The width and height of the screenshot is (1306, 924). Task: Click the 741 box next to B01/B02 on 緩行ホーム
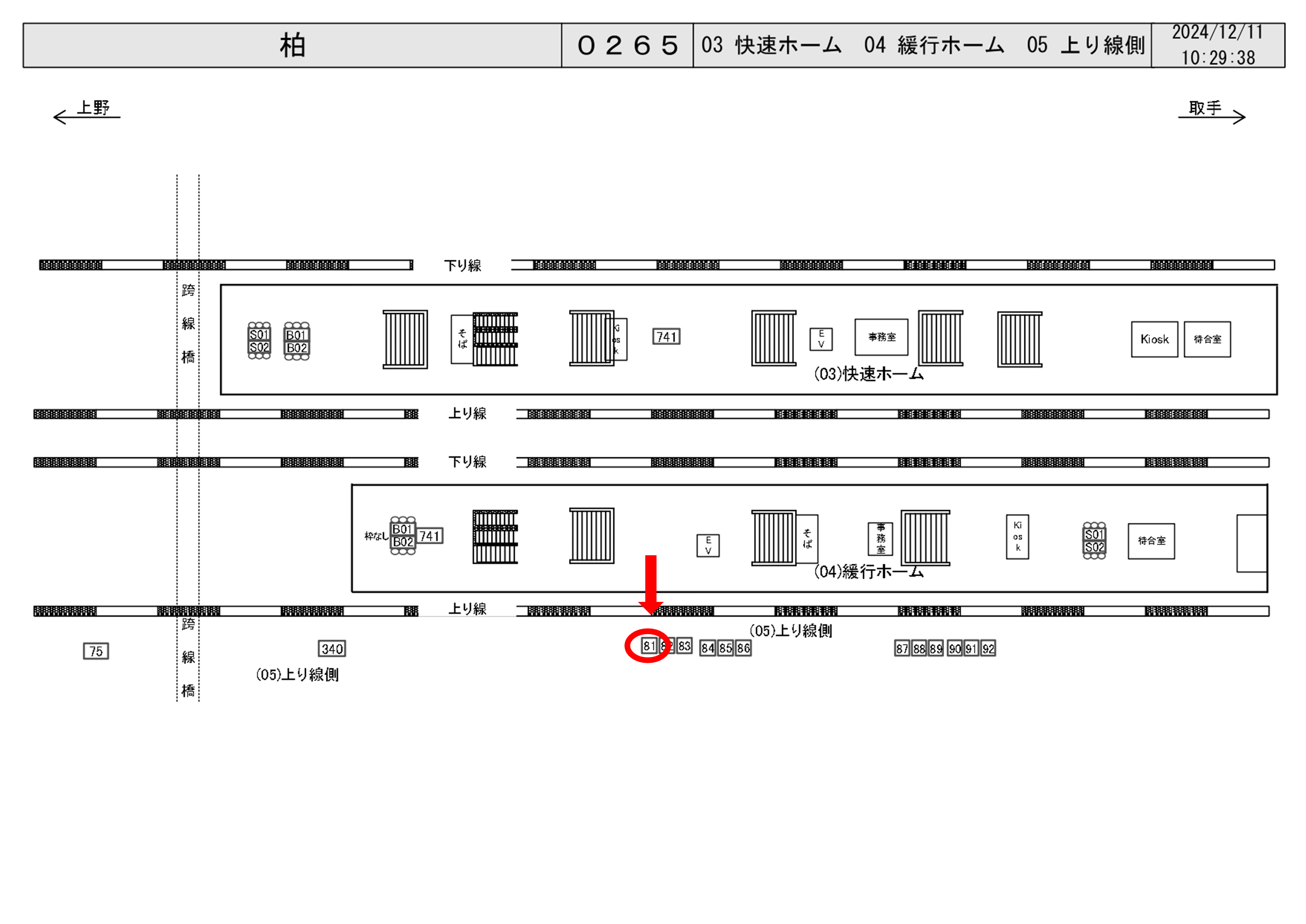430,536
